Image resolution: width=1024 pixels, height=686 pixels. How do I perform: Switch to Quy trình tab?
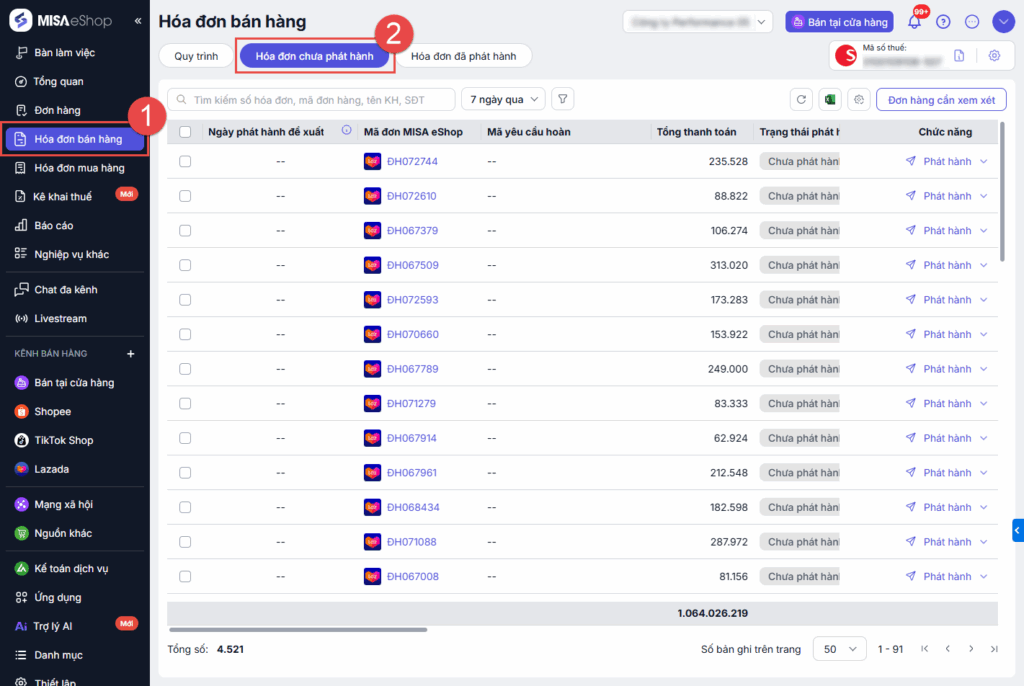[x=196, y=56]
